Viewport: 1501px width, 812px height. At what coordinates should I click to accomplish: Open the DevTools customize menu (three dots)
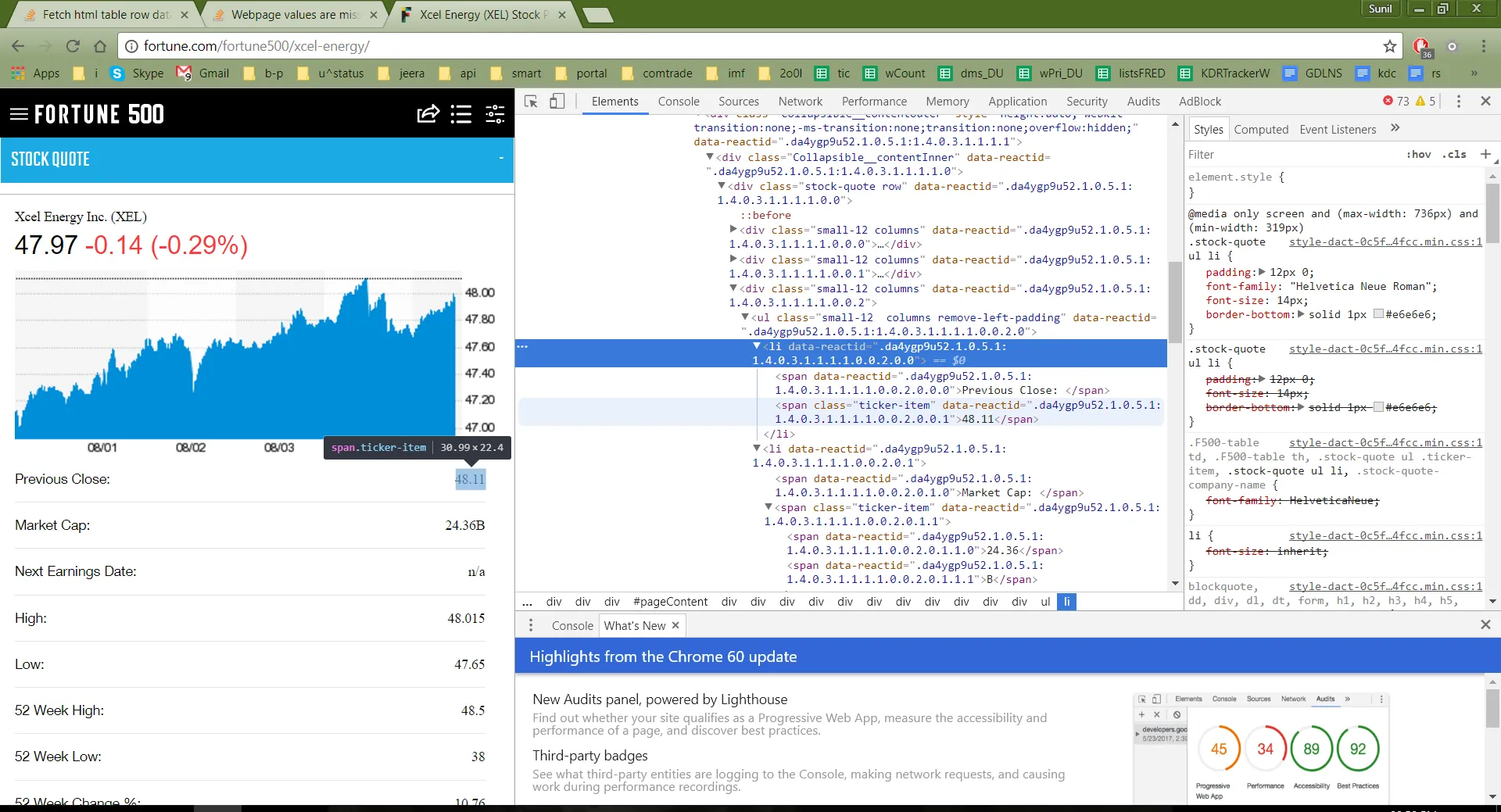tap(1458, 102)
